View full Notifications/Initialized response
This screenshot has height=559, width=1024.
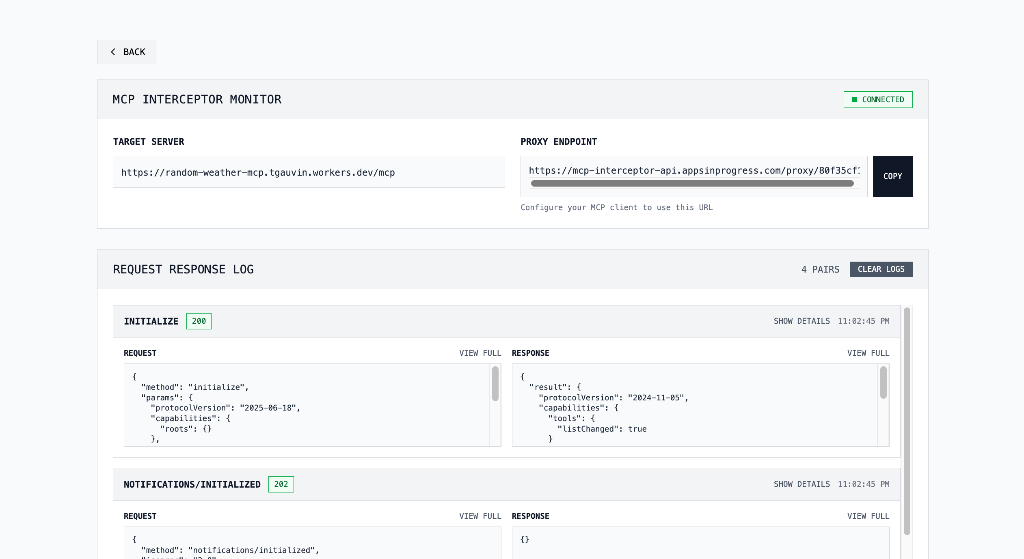(x=868, y=516)
